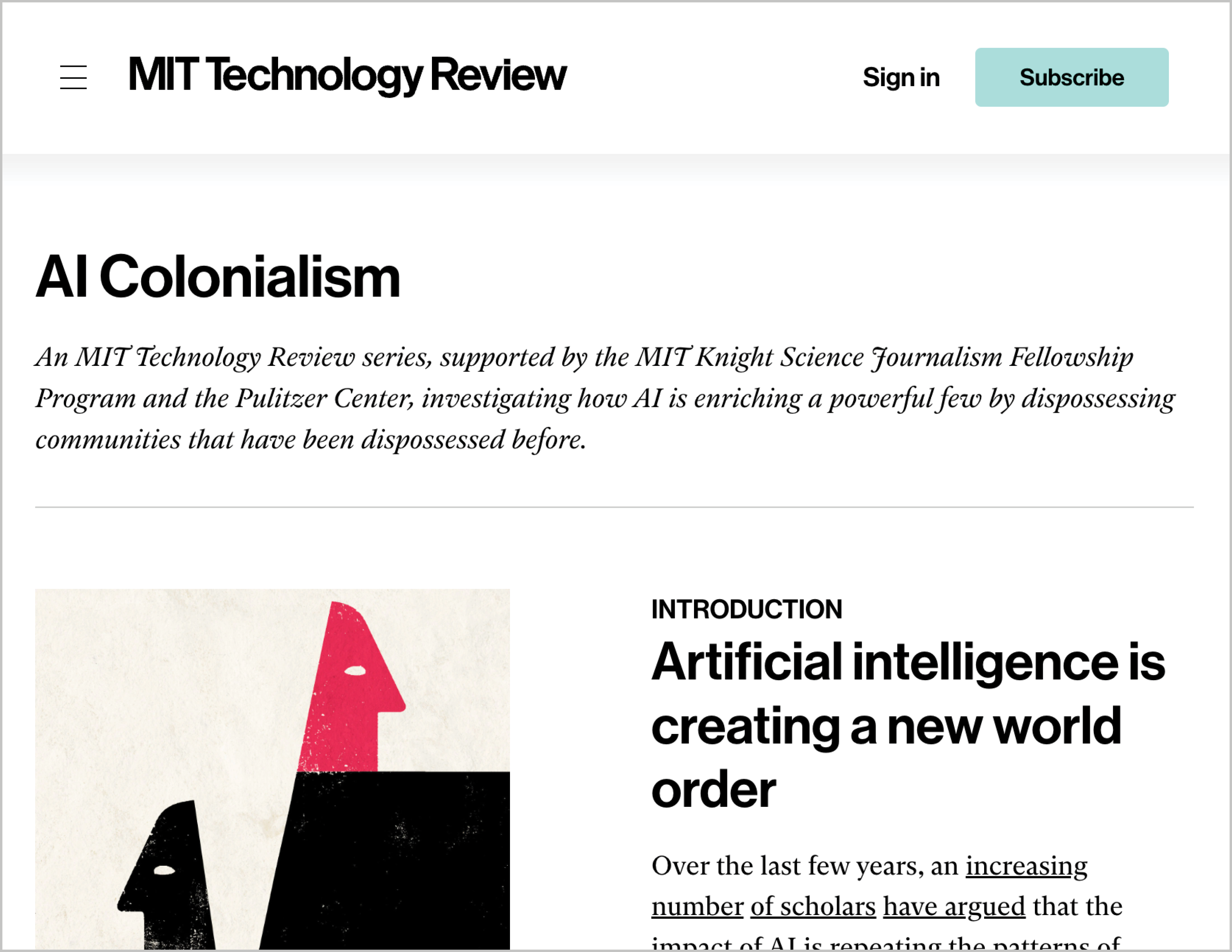Select the INTRODUCTION section label
This screenshot has height=952, width=1232.
746,609
